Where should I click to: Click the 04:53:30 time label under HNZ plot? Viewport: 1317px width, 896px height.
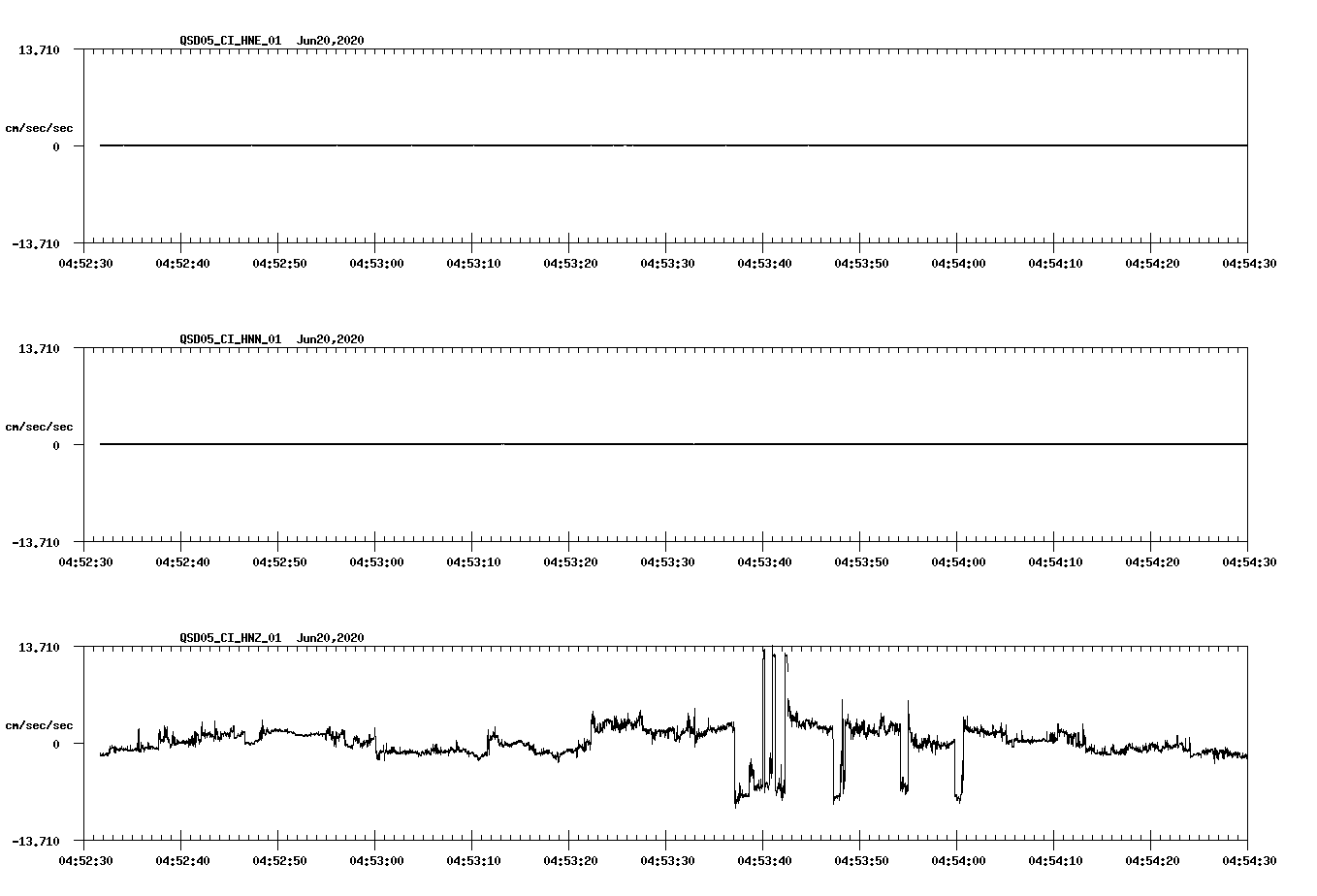click(x=667, y=861)
